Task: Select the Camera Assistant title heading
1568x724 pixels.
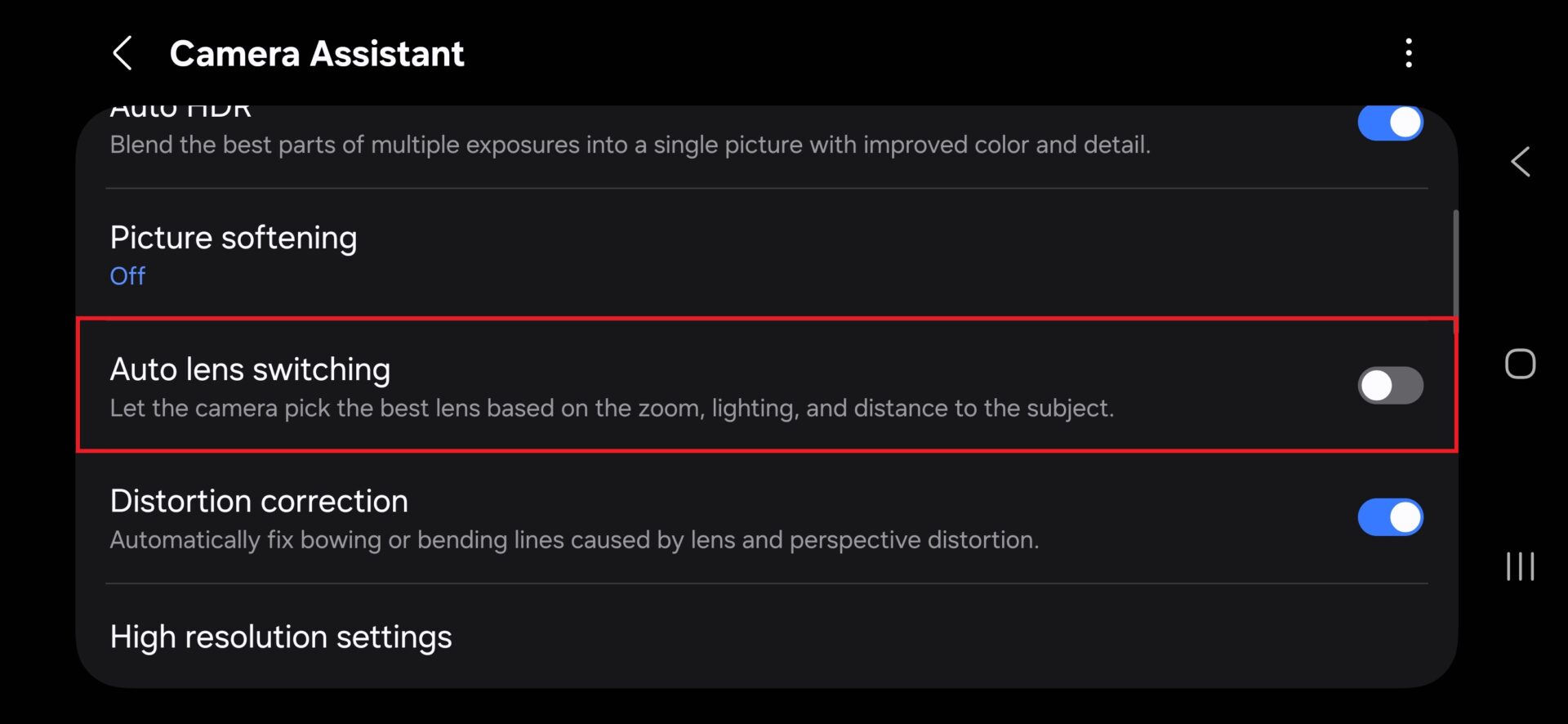Action: (x=317, y=52)
